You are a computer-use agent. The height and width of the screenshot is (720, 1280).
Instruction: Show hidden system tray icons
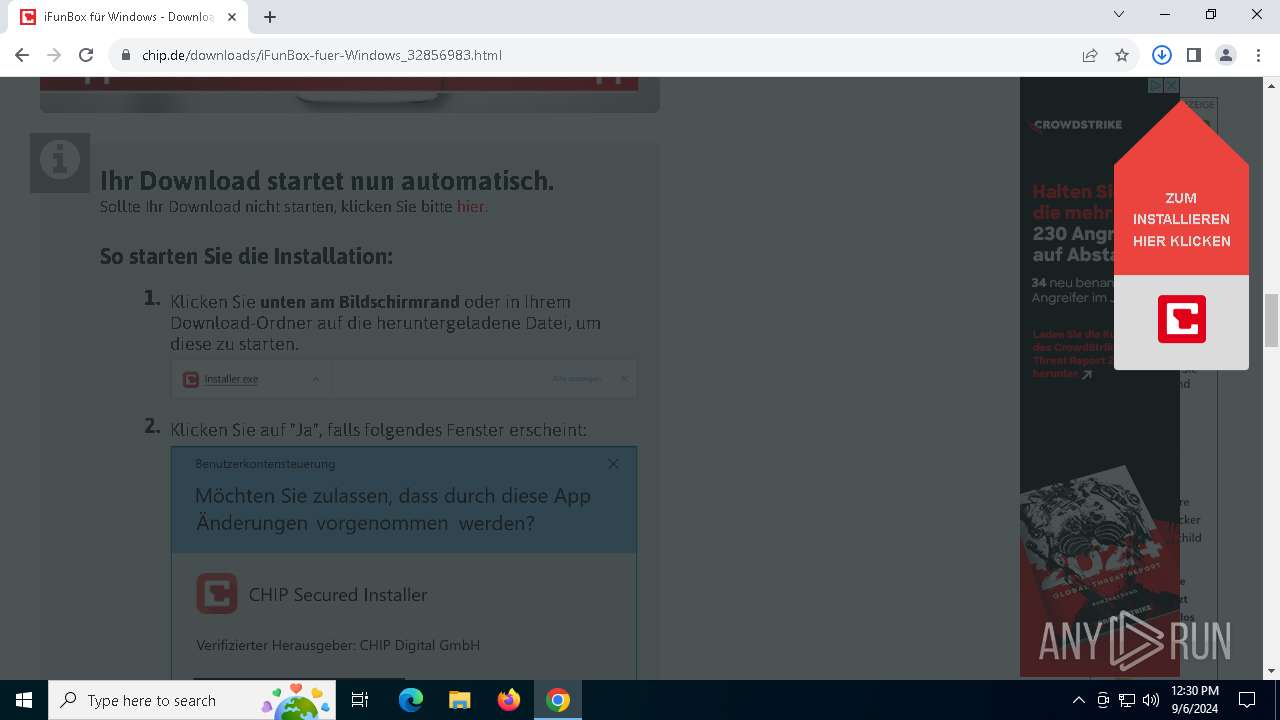coord(1078,700)
